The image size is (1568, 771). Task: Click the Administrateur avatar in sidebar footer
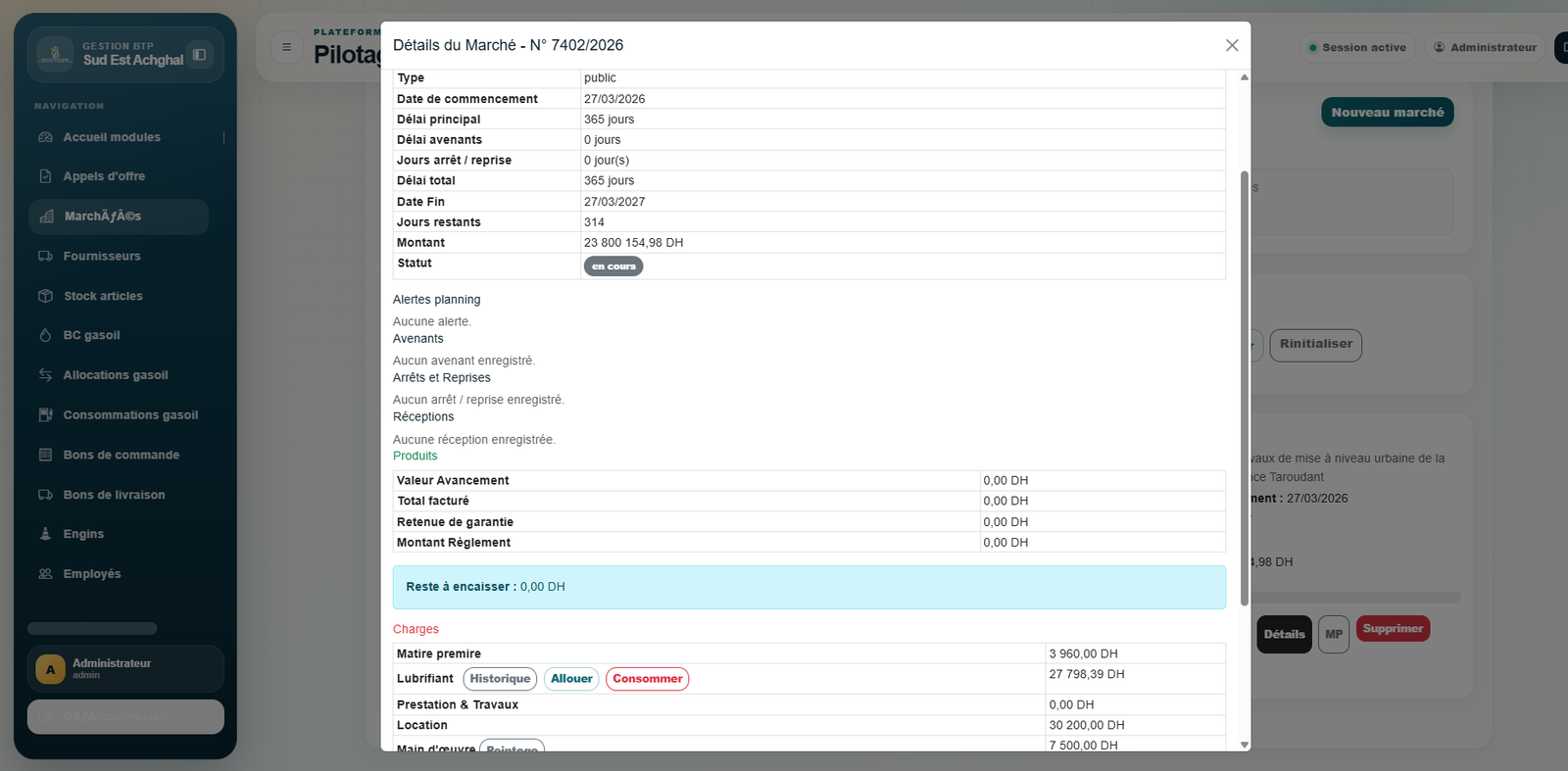click(50, 669)
